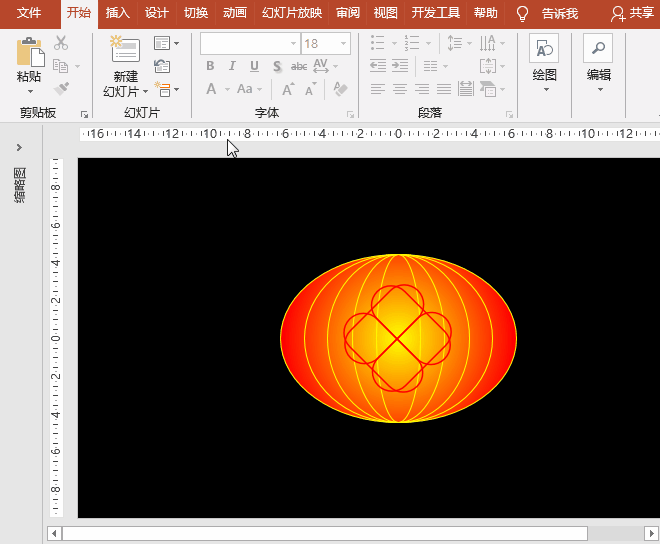Click the Tell Me lightbulb icon

point(522,14)
